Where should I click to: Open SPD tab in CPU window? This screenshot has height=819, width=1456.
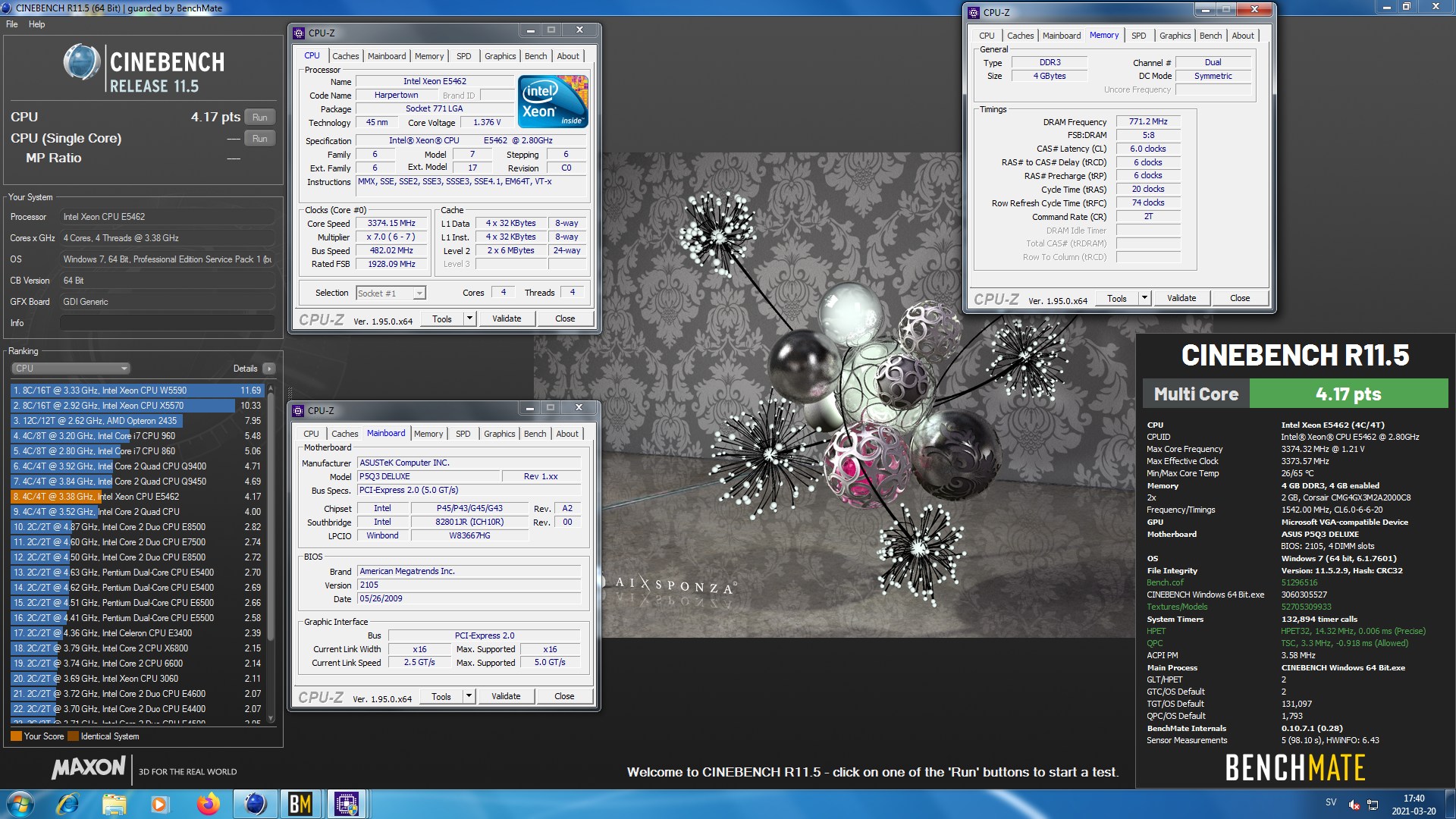click(x=464, y=56)
